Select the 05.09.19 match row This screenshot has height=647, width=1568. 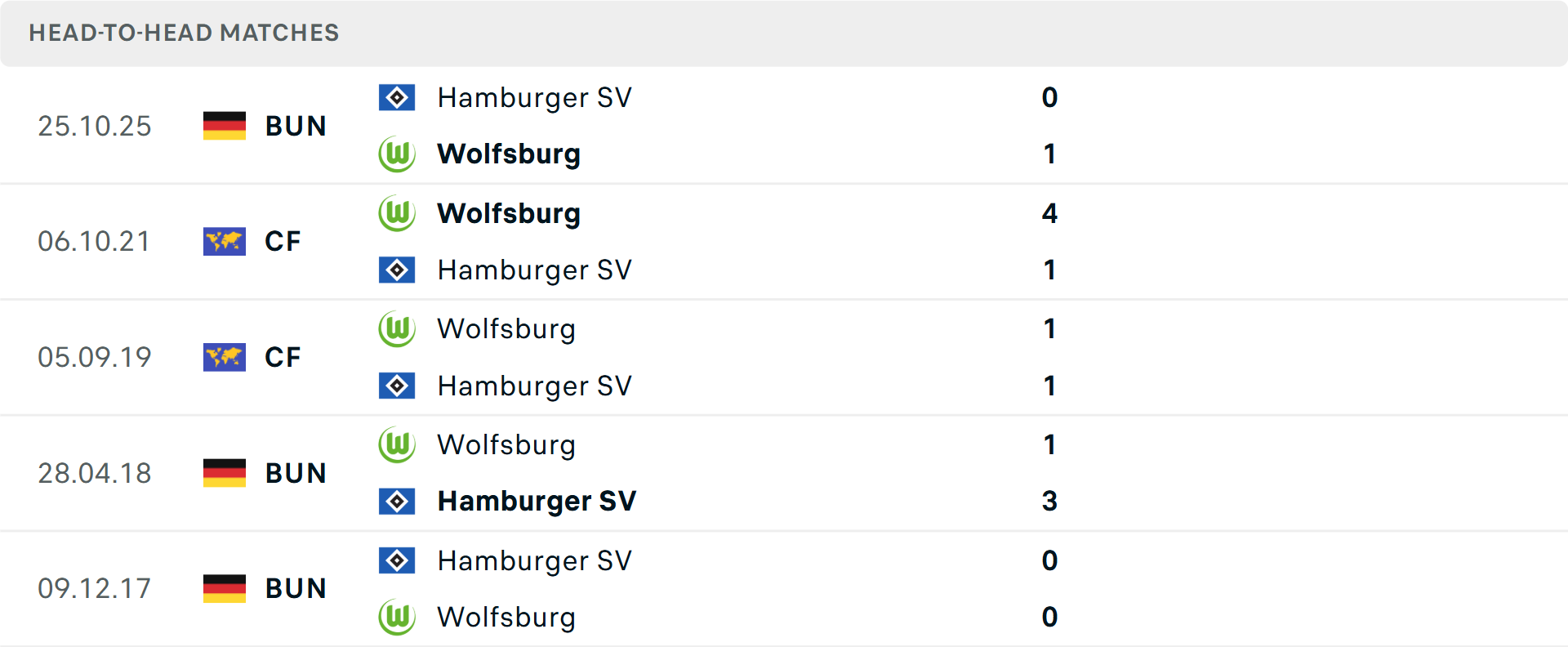(784, 357)
